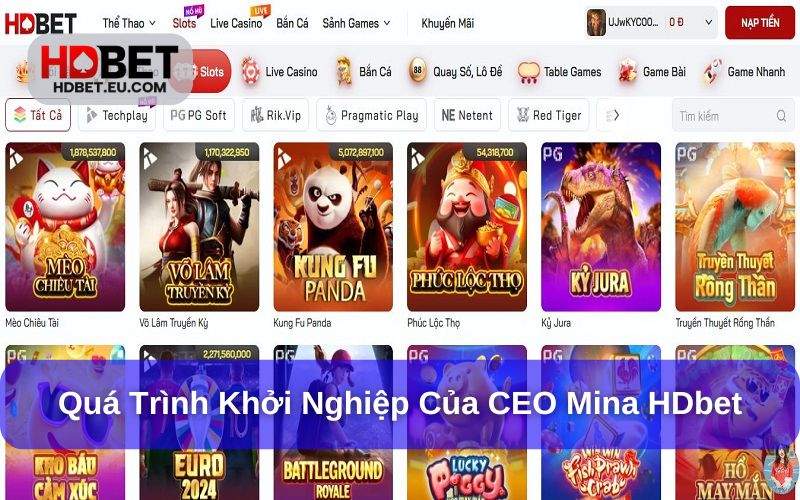
Task: Open Khuyến Mãi promotions menu
Action: (x=447, y=23)
